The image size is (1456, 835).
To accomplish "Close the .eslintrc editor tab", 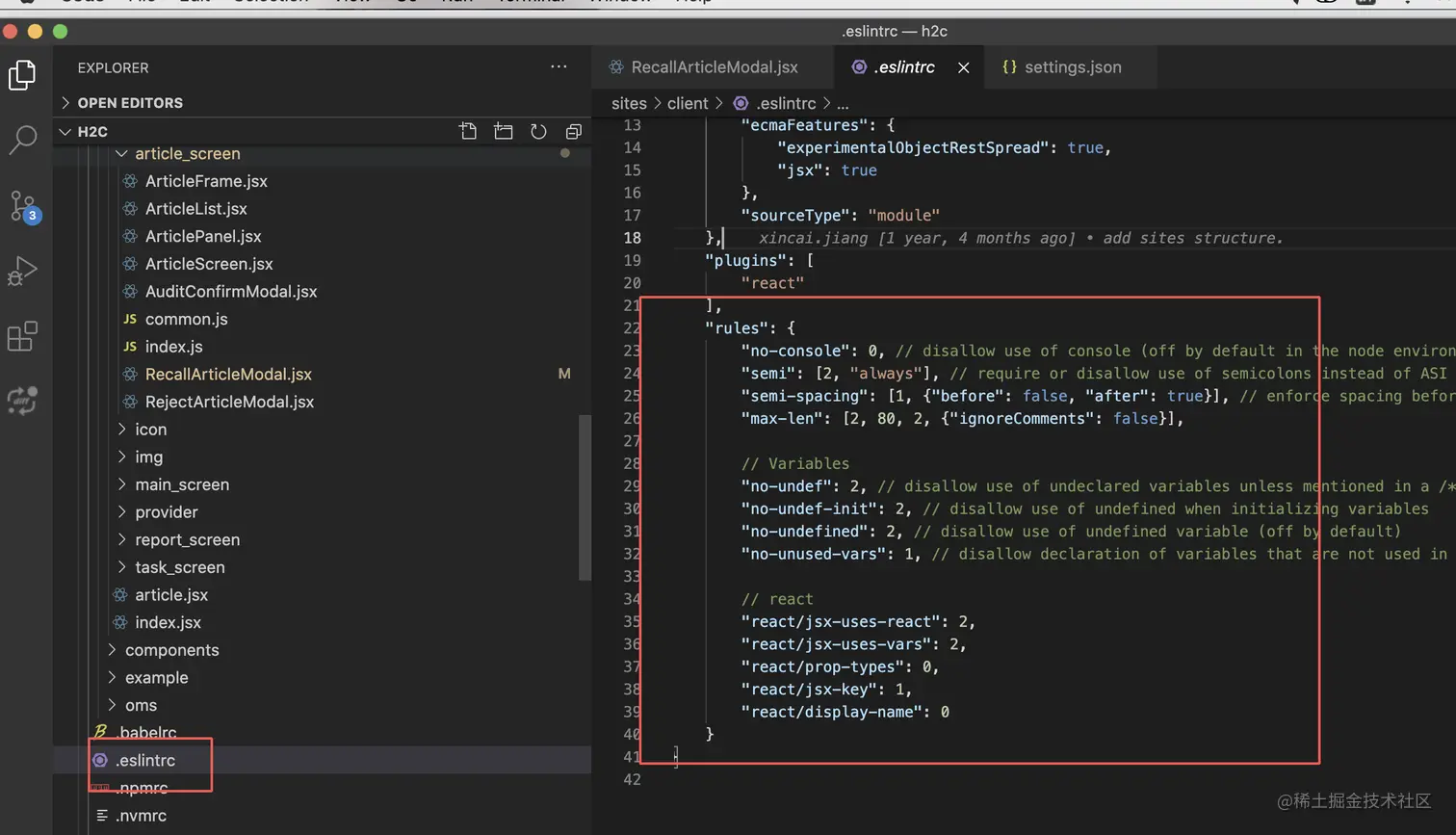I will point(963,67).
